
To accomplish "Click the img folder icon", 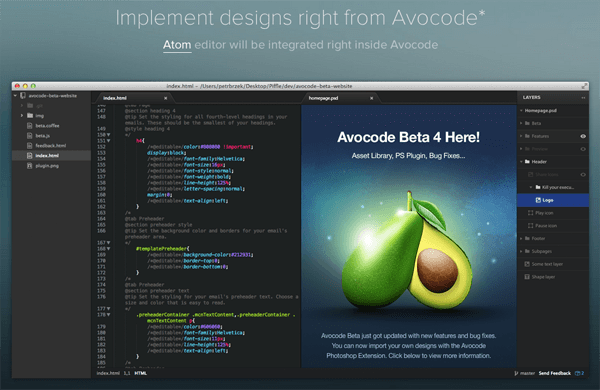I will click(x=30, y=116).
